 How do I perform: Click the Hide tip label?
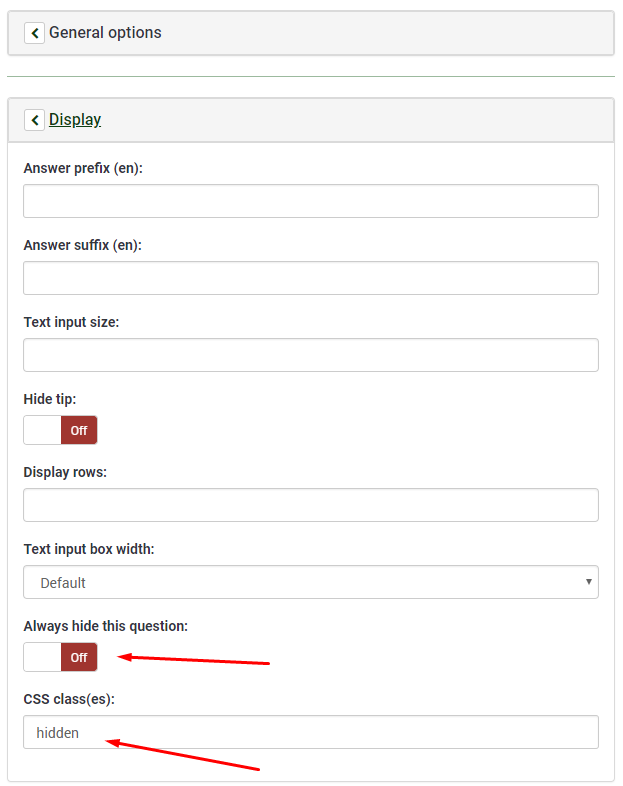[x=49, y=399]
